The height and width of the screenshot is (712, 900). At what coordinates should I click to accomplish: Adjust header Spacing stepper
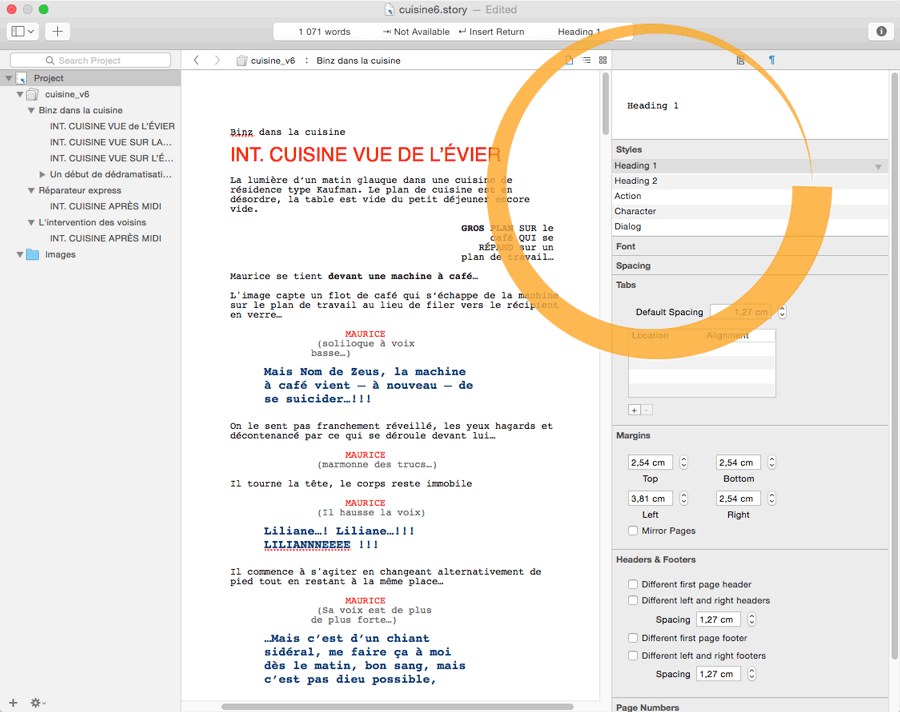752,620
